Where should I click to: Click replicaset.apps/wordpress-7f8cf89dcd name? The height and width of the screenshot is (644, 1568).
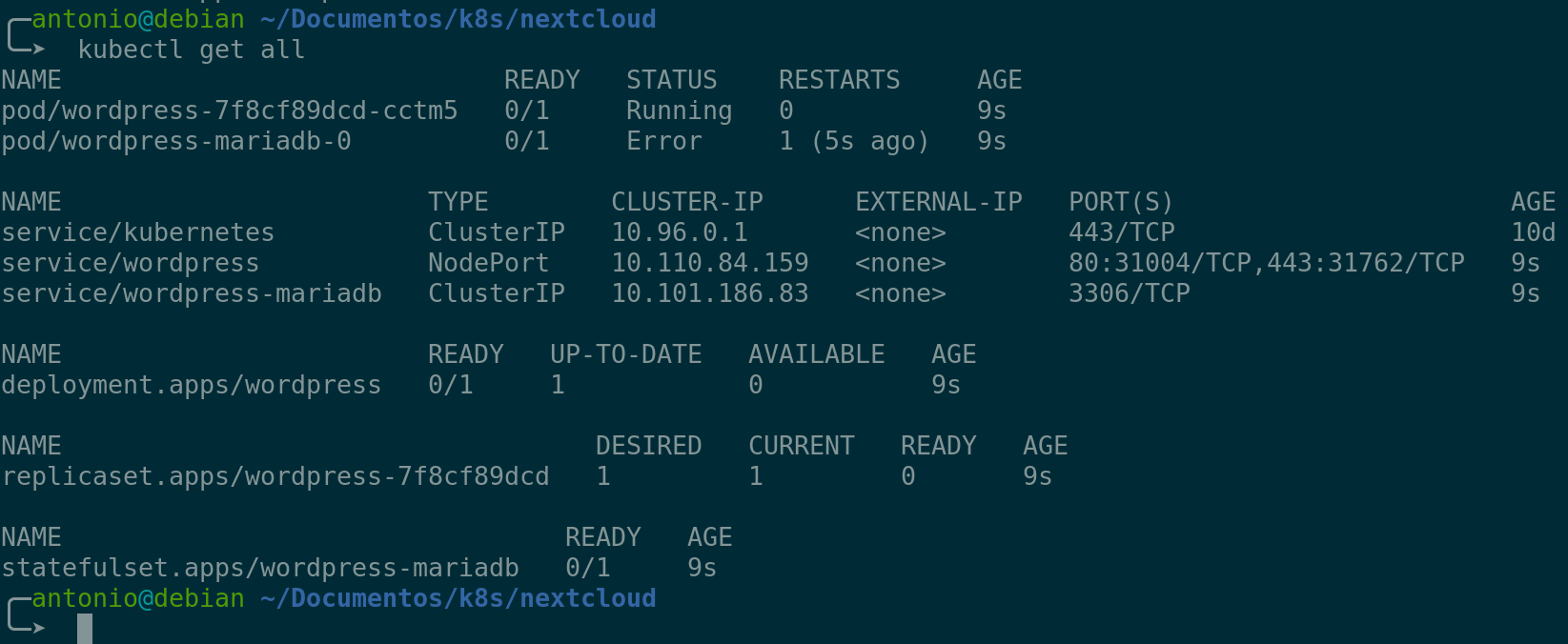pos(275,476)
